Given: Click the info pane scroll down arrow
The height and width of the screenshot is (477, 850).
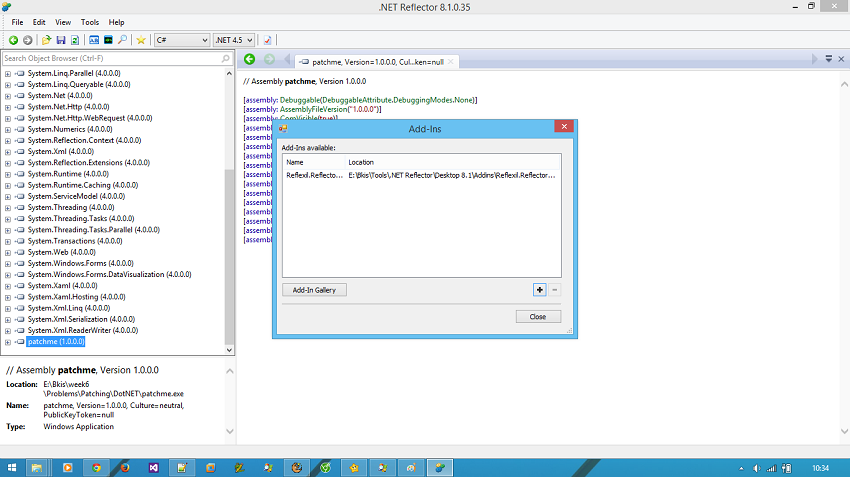Looking at the screenshot, I should pyautogui.click(x=230, y=431).
